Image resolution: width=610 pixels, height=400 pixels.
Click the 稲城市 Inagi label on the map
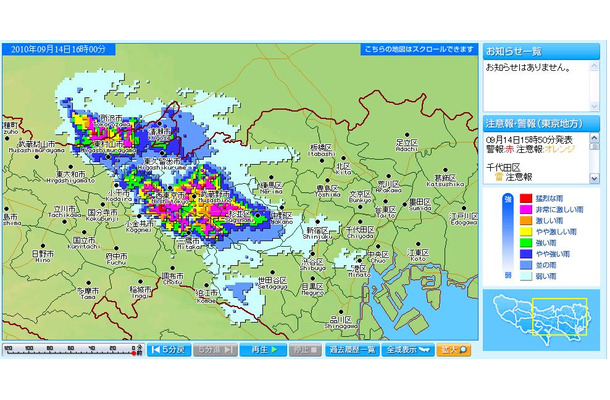point(140,292)
